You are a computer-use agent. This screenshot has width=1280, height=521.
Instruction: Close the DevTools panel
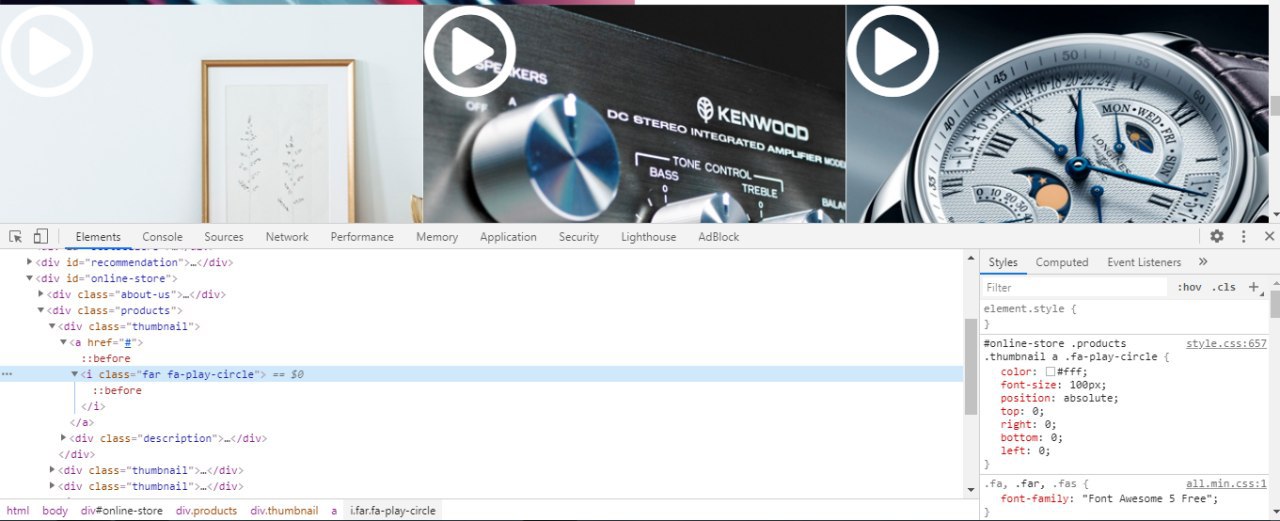pyautogui.click(x=1269, y=237)
